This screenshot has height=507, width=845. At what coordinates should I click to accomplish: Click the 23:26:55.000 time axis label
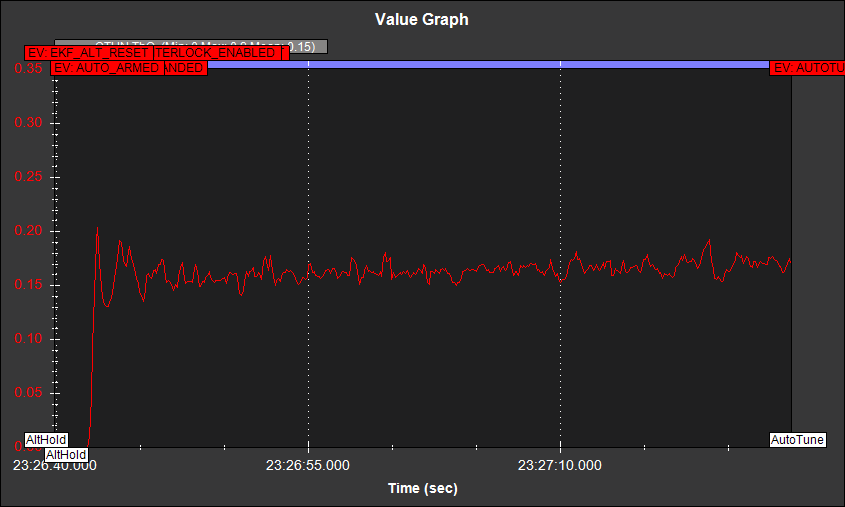pyautogui.click(x=308, y=465)
